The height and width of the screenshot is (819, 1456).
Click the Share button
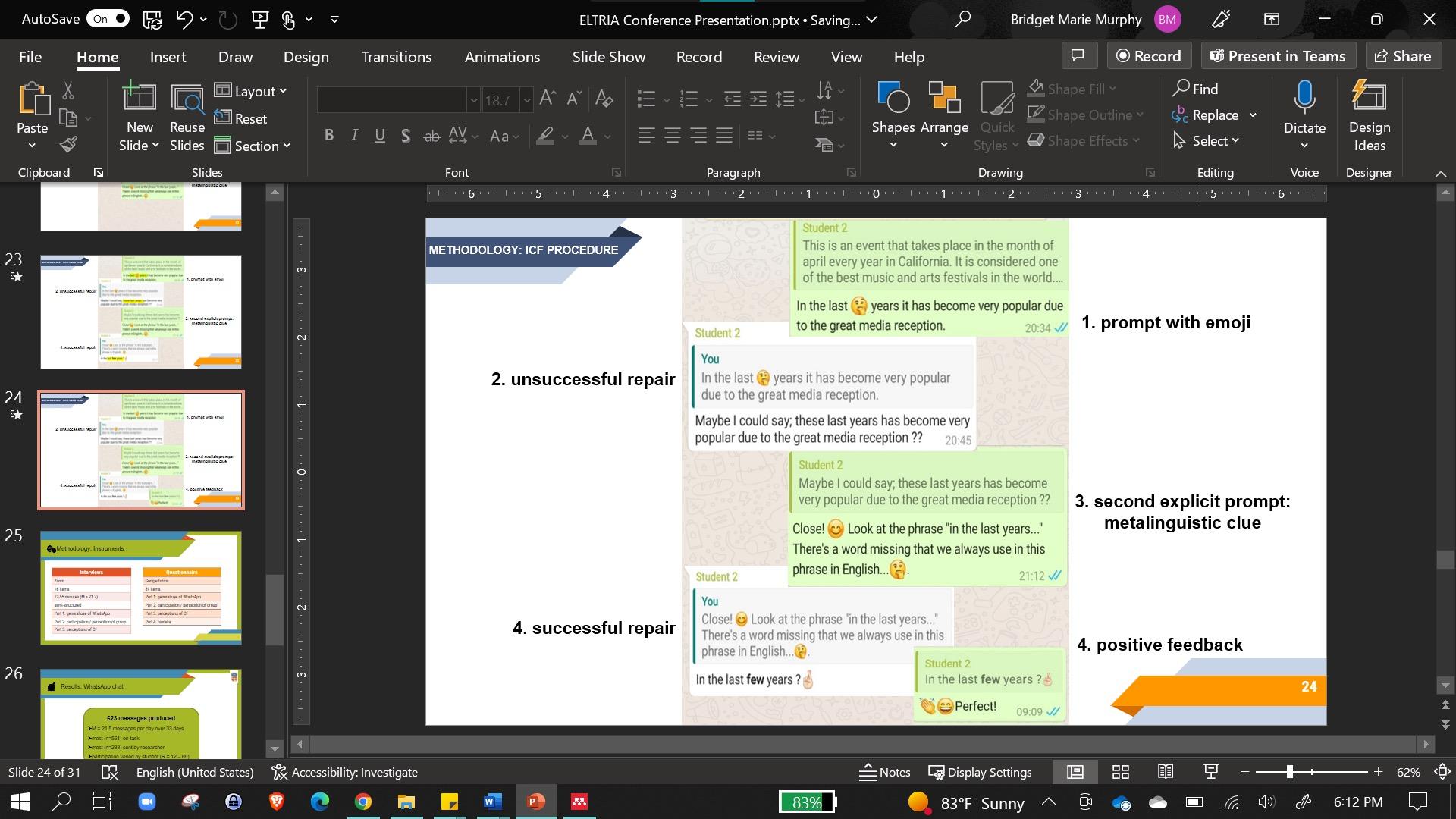[x=1403, y=56]
